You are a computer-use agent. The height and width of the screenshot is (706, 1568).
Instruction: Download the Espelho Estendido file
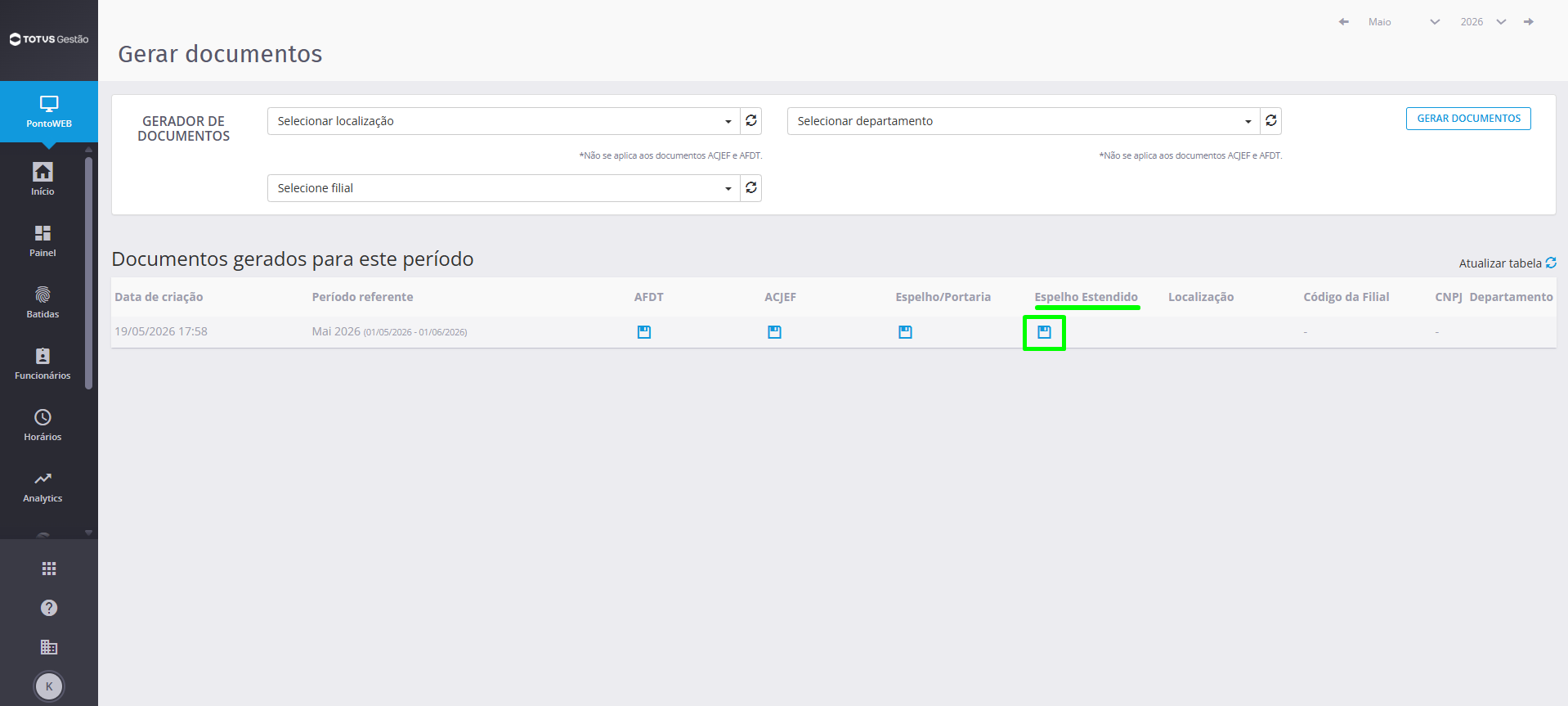tap(1044, 332)
